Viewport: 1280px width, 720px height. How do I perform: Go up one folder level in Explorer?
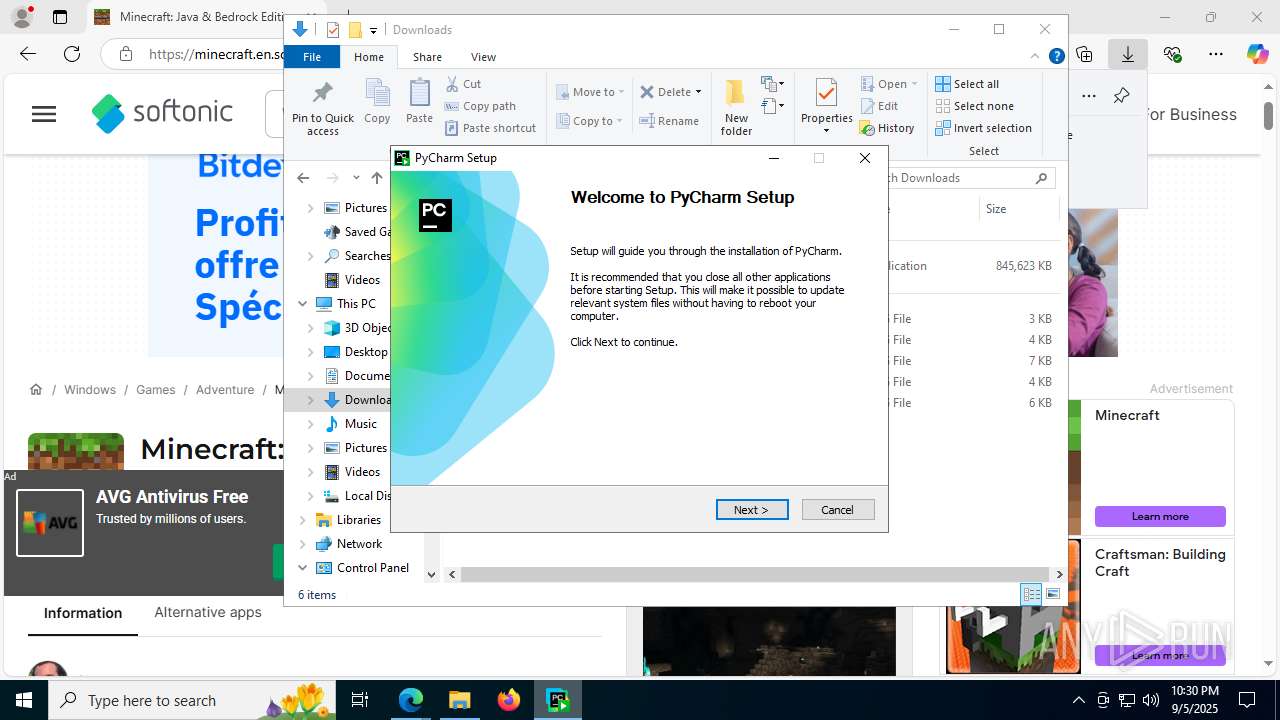pos(376,178)
